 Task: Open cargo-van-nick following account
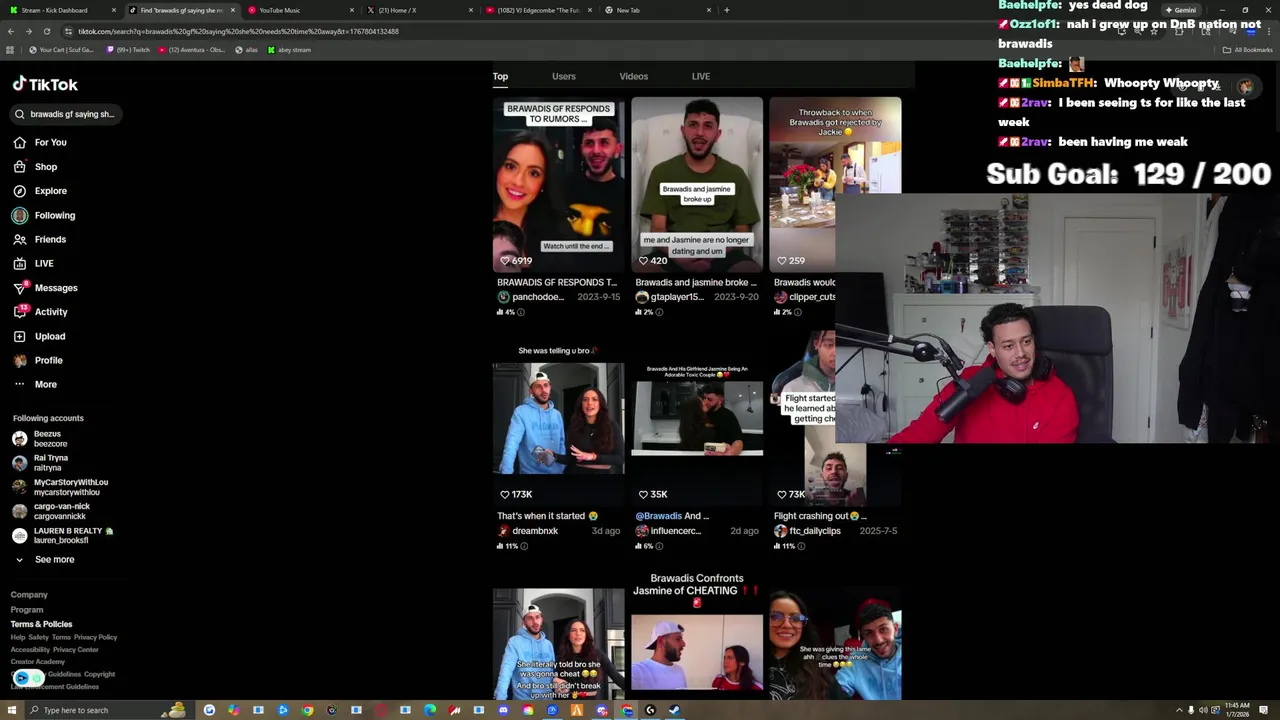click(50, 511)
